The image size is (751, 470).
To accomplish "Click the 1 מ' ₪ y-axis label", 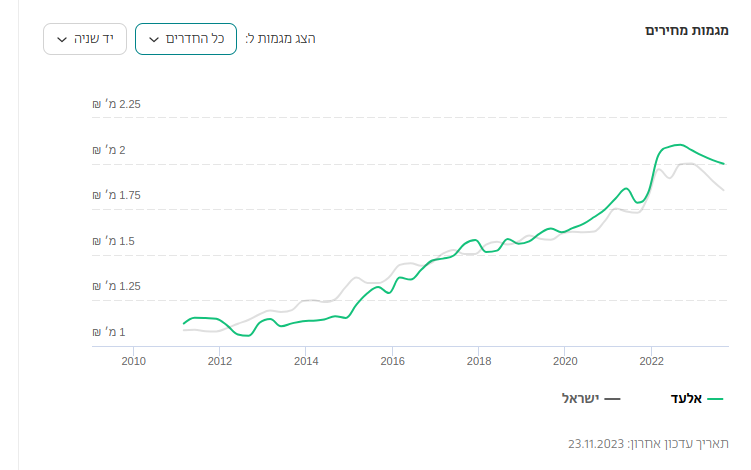I will pos(110,332).
